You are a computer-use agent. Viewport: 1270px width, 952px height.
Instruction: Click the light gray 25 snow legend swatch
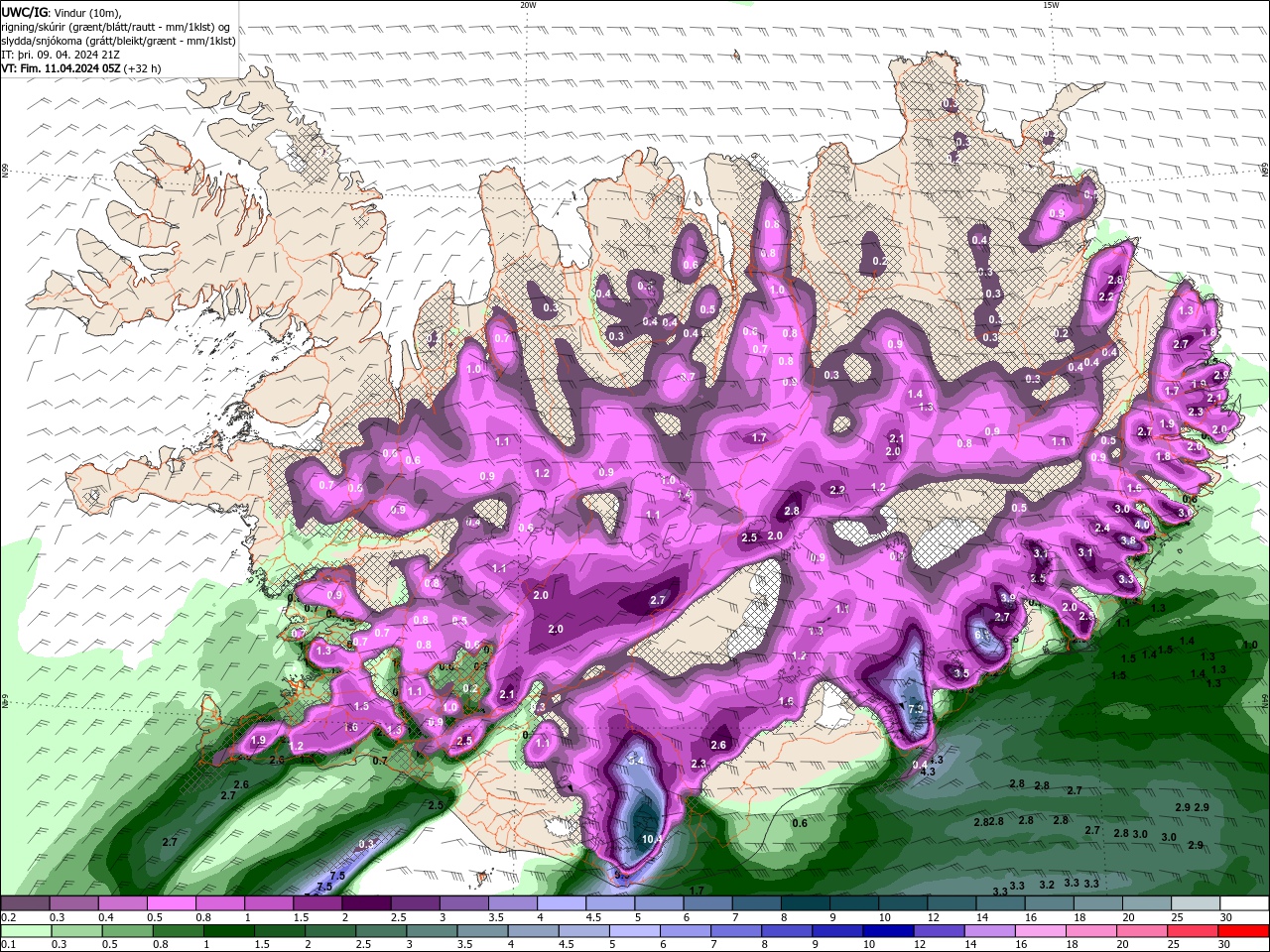coord(1196,903)
